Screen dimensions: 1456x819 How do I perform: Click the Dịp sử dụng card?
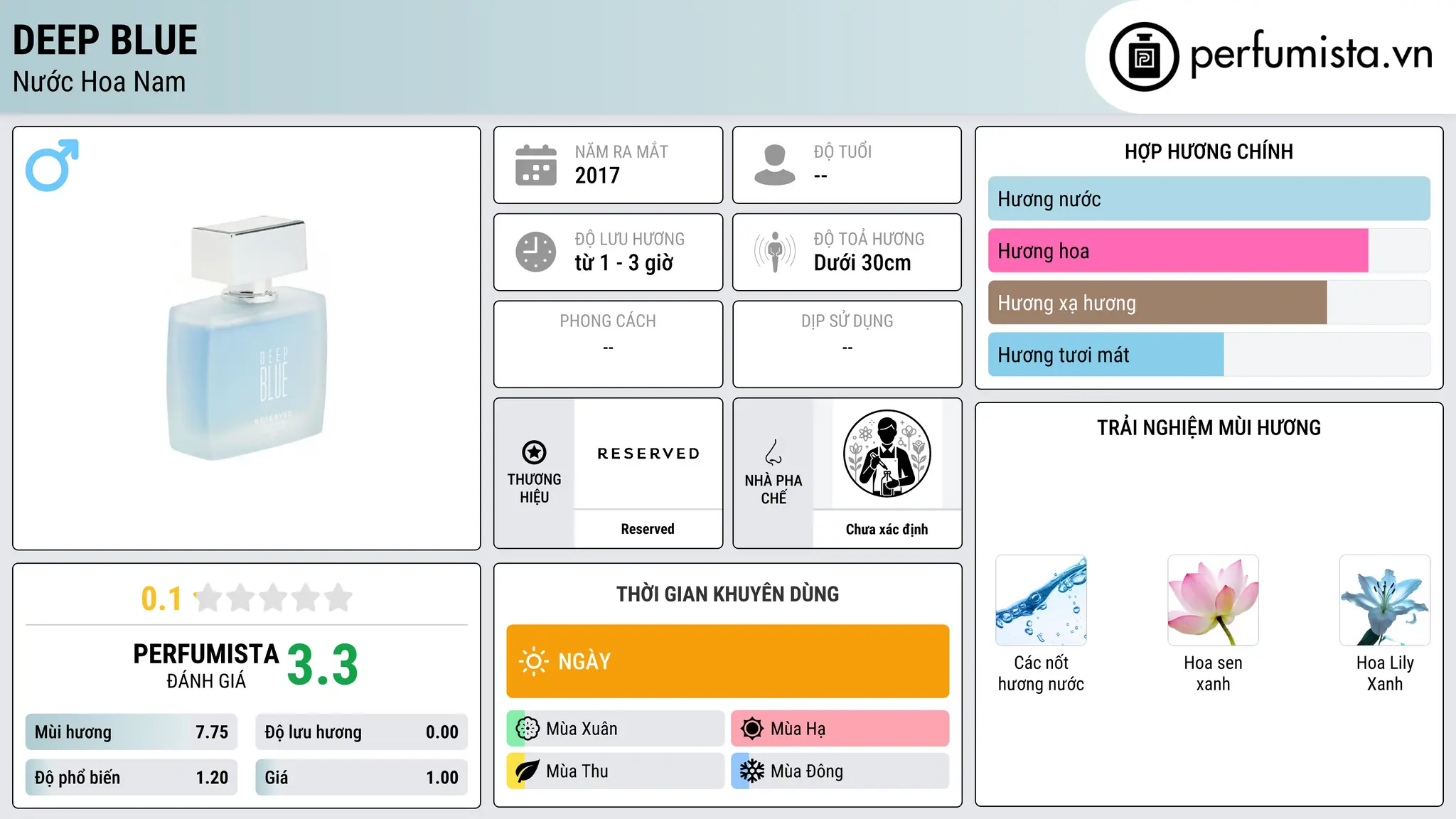click(847, 344)
